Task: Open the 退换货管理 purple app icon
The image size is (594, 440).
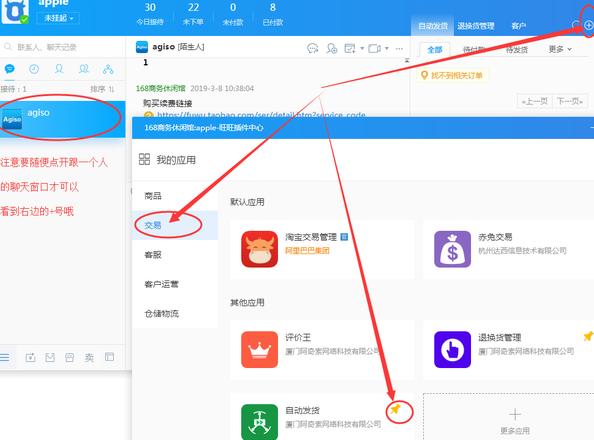Action: (x=452, y=349)
